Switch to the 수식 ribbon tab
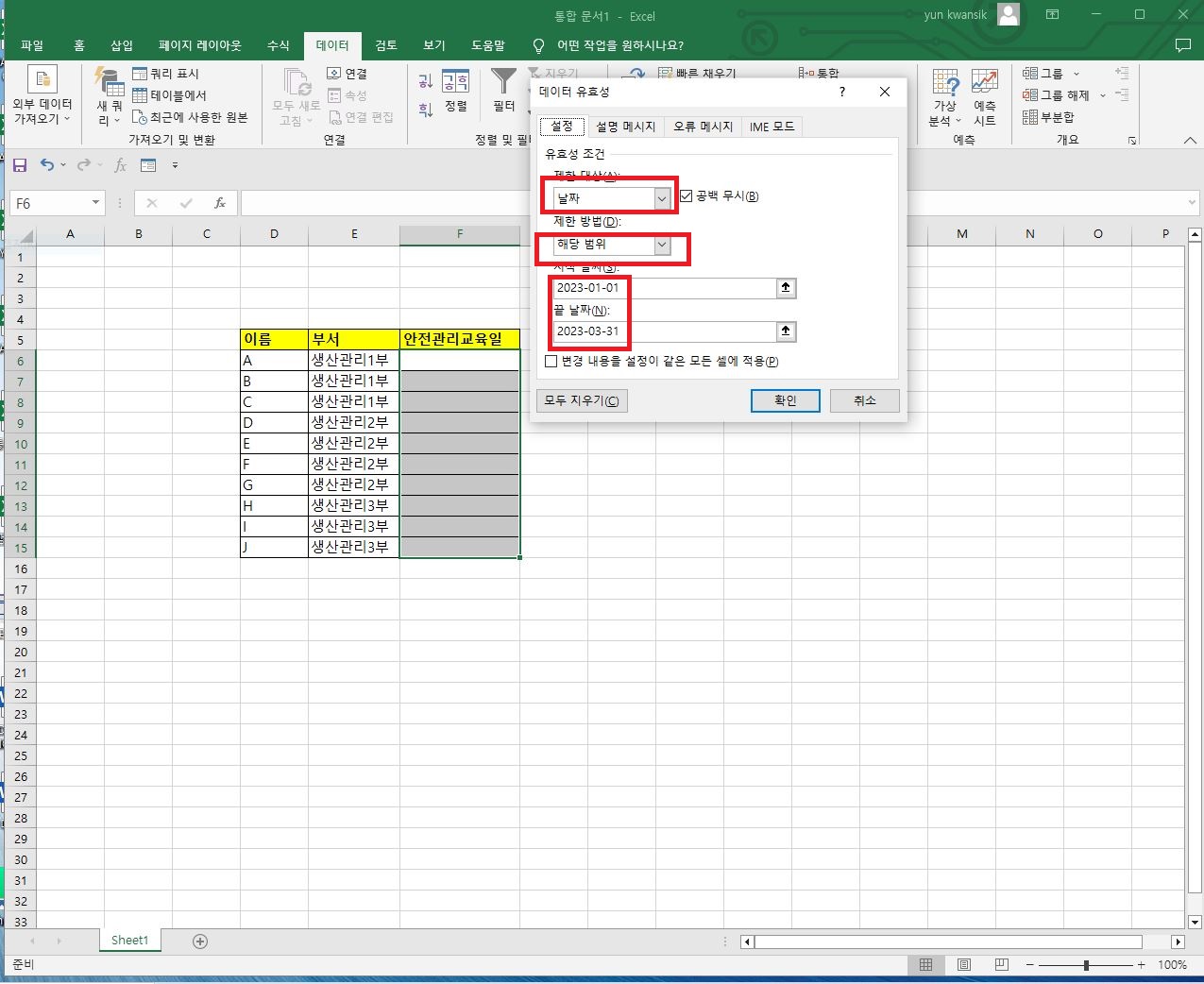The height and width of the screenshot is (984, 1204). [278, 45]
